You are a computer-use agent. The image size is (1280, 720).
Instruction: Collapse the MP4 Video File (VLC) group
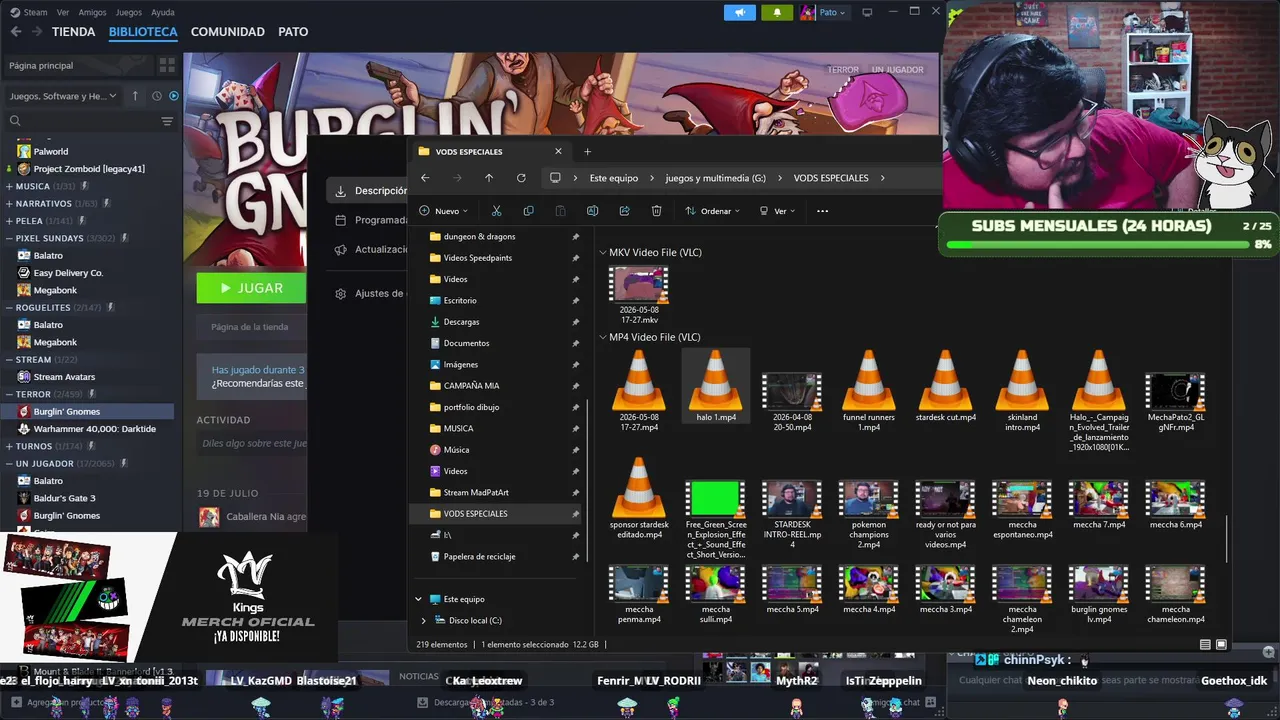coord(603,338)
